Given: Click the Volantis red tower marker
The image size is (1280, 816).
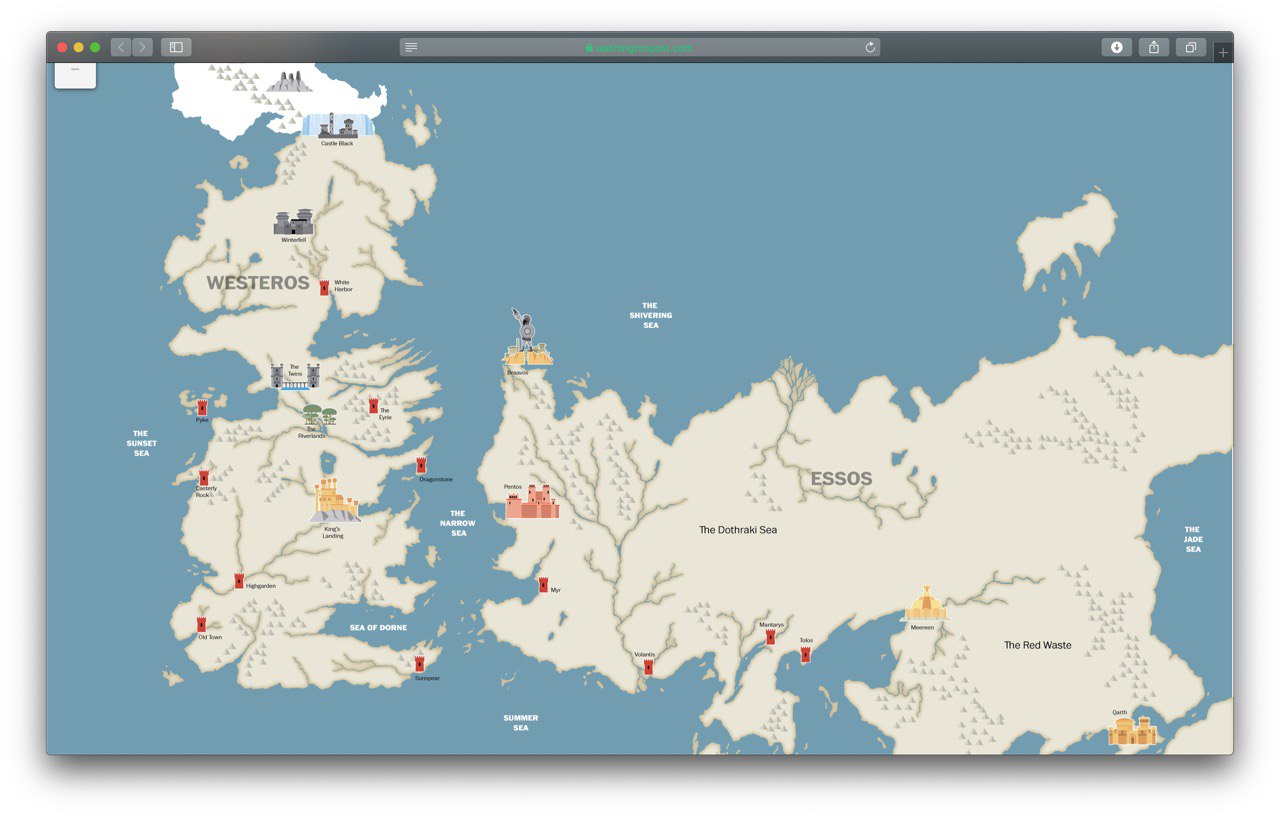Looking at the screenshot, I should click(648, 667).
